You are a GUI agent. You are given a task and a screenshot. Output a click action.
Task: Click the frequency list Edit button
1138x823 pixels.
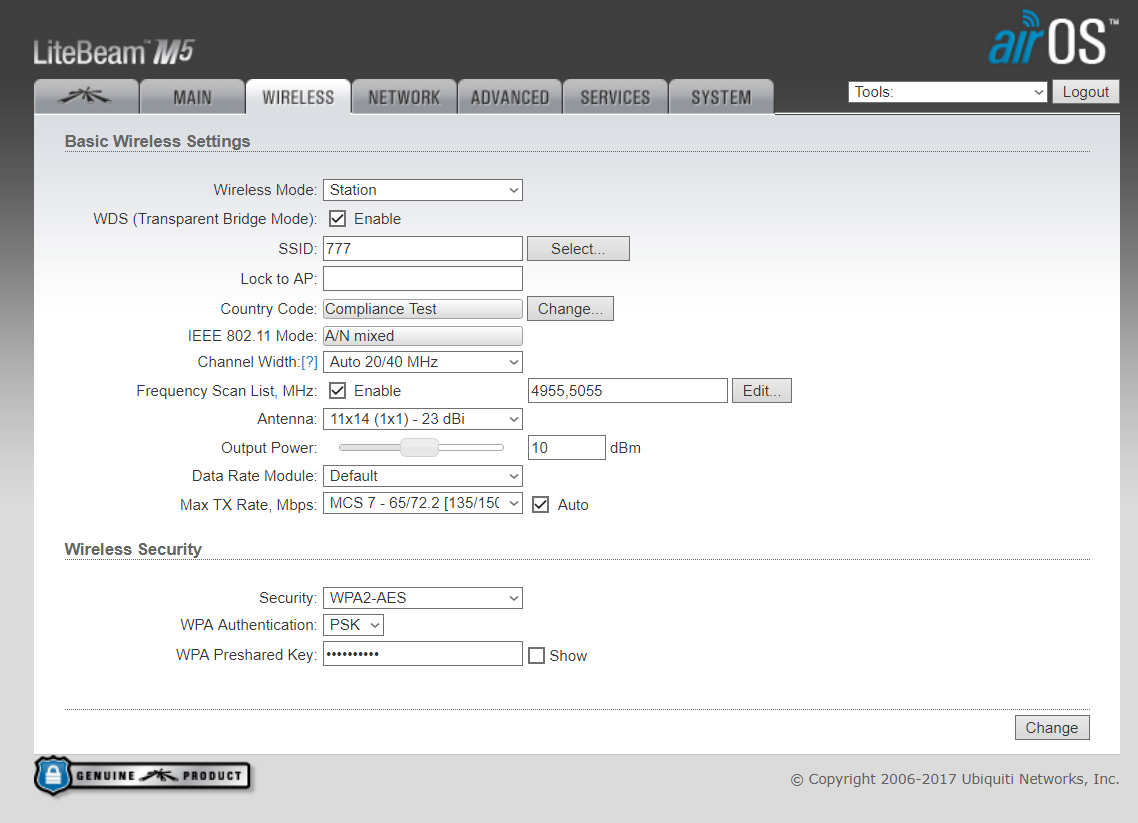point(762,390)
